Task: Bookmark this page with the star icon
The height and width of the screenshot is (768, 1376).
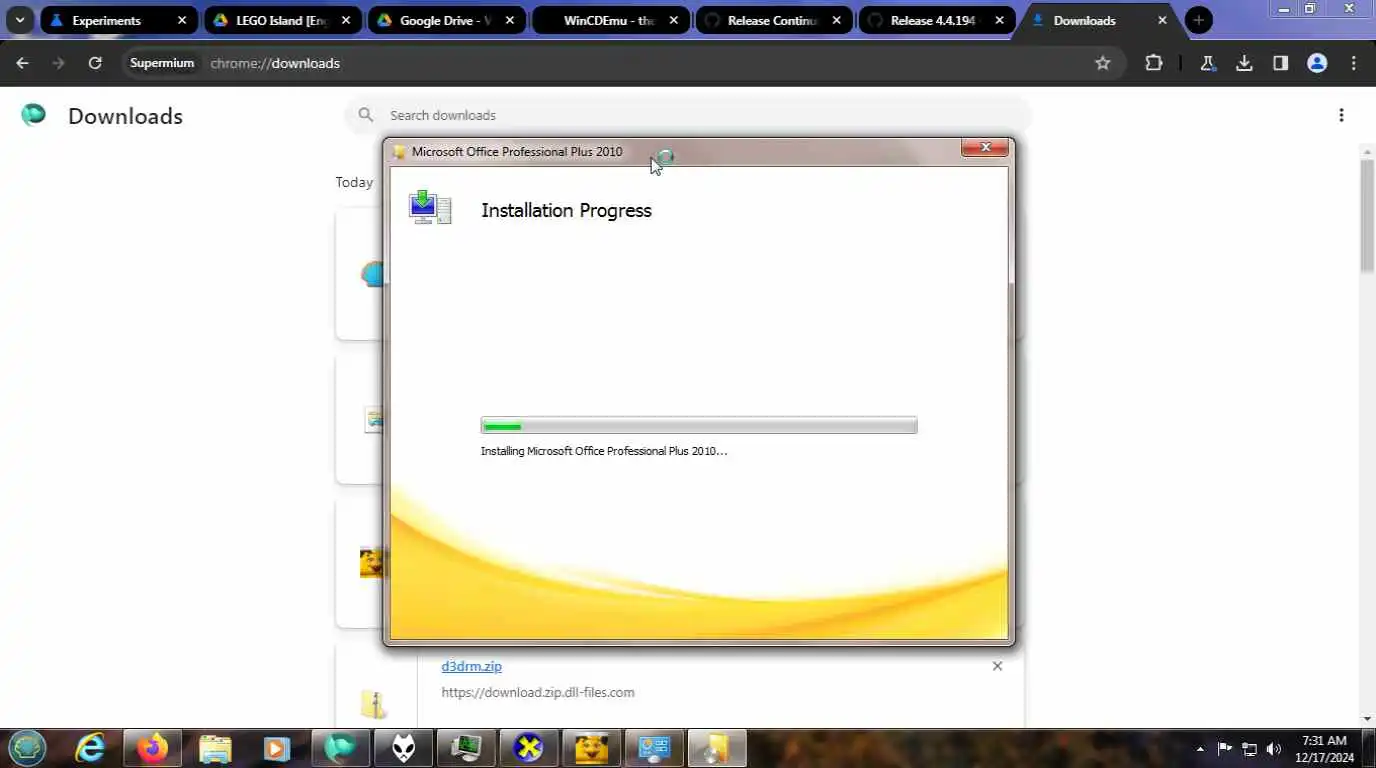Action: 1103,63
